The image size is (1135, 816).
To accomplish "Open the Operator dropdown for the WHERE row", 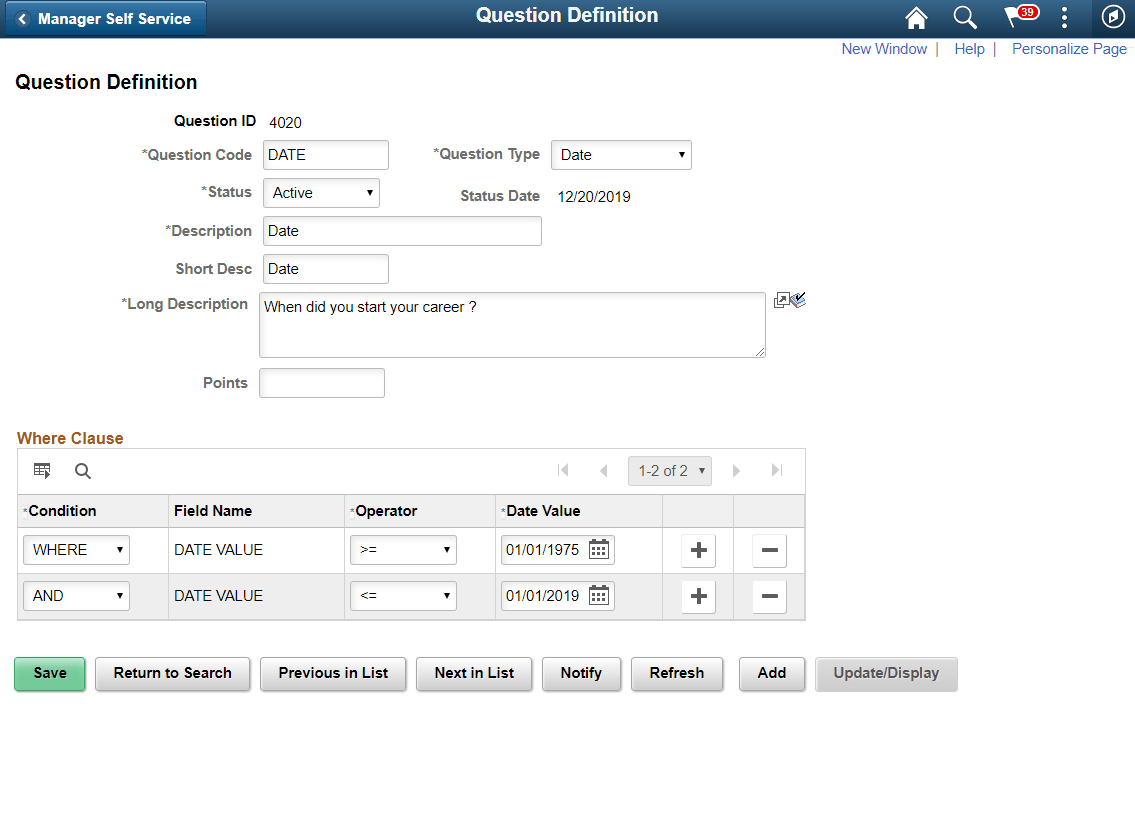I will (403, 549).
